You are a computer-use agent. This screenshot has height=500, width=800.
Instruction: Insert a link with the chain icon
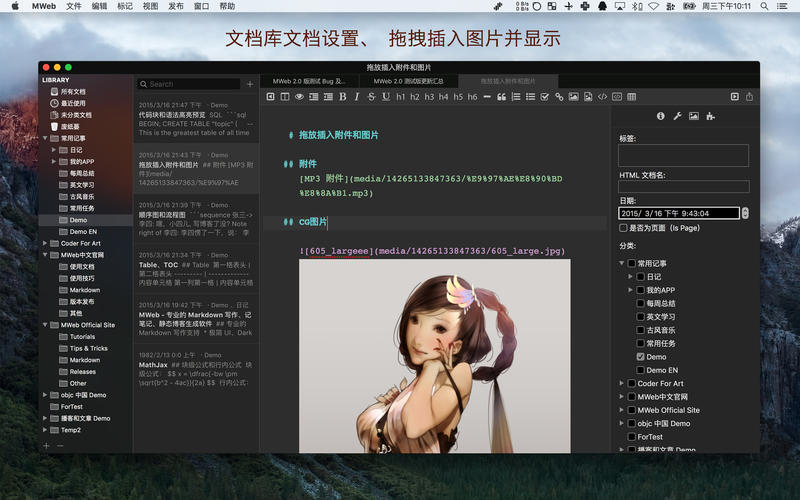(559, 97)
